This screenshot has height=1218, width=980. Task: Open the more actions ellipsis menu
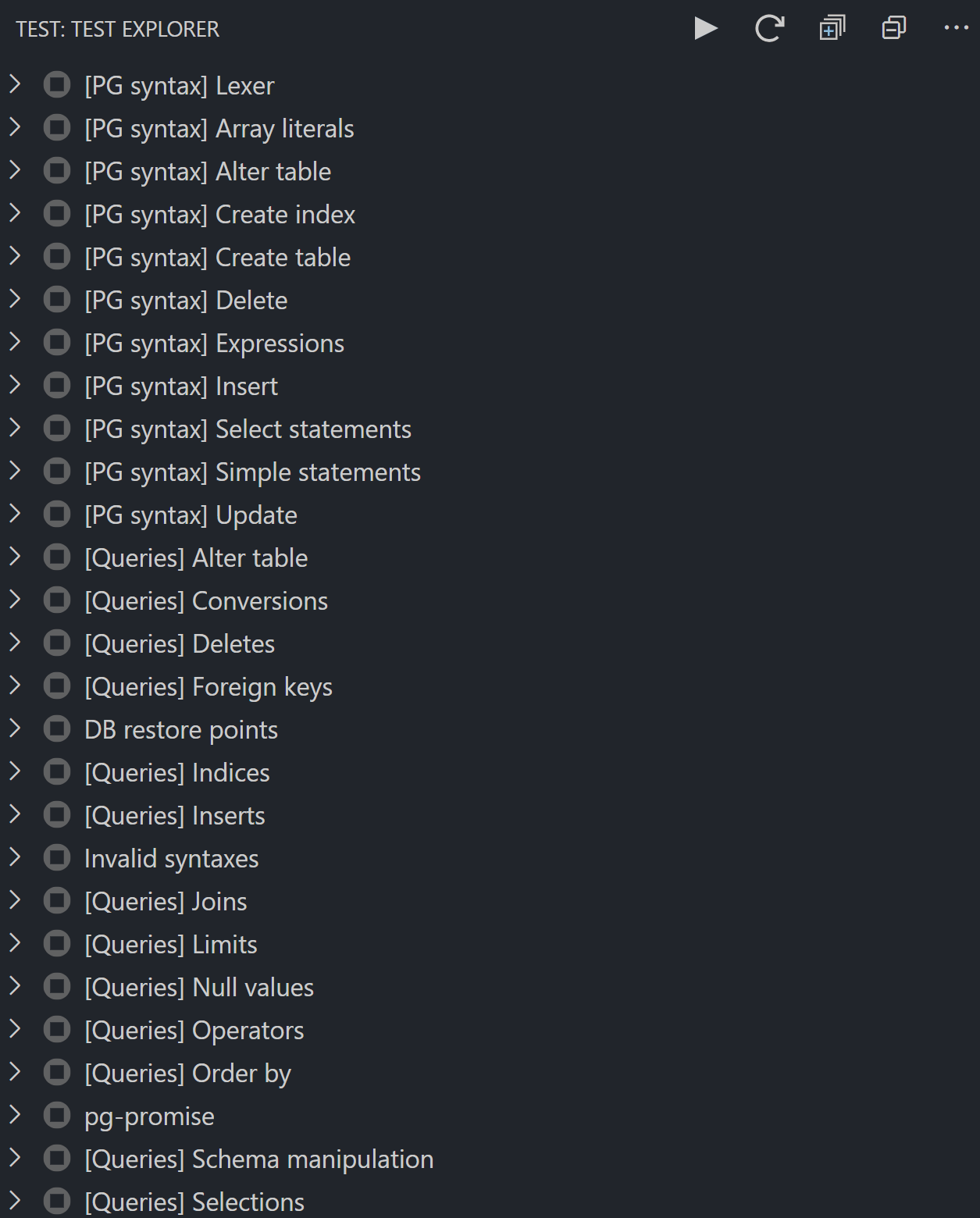point(956,29)
